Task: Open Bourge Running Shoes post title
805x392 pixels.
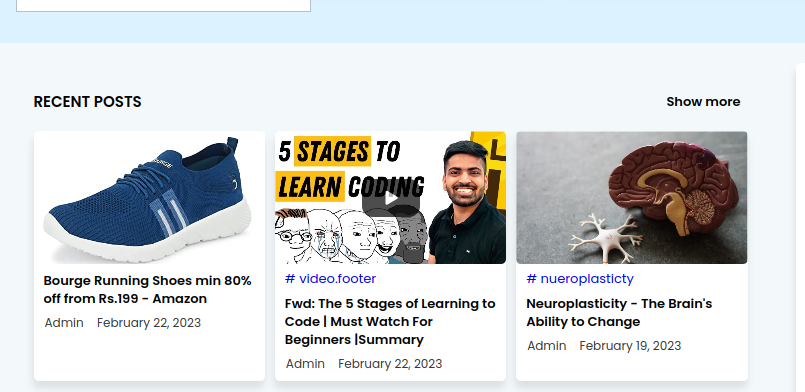Action: coord(148,289)
